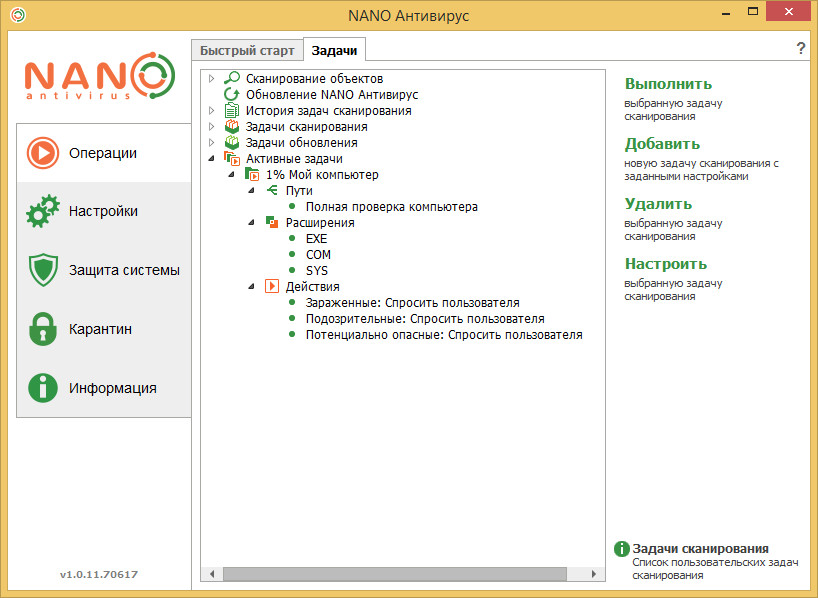Select the Активные задачи label
The image size is (818, 598).
coord(294,159)
